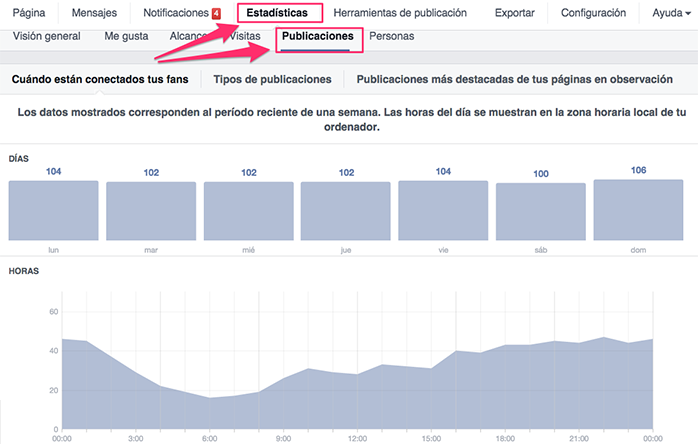
Task: Open Herramientas de publicación
Action: (x=400, y=13)
